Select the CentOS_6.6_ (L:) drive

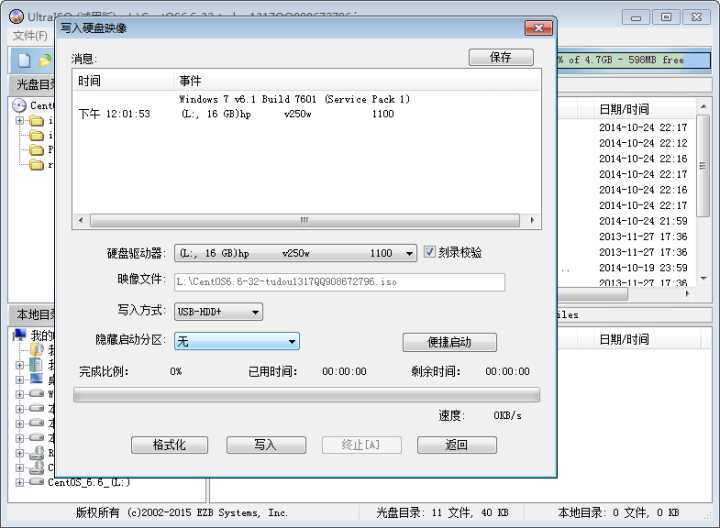(x=88, y=482)
